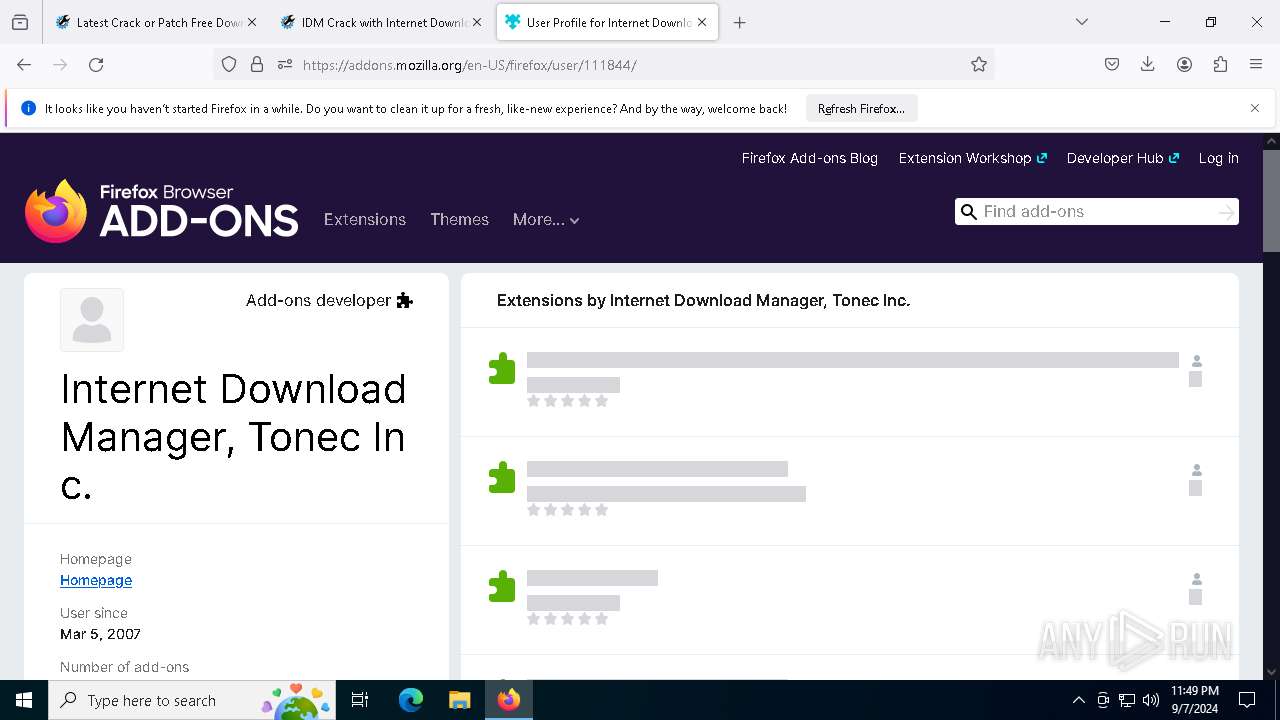Click the user profile avatar image

92,320
